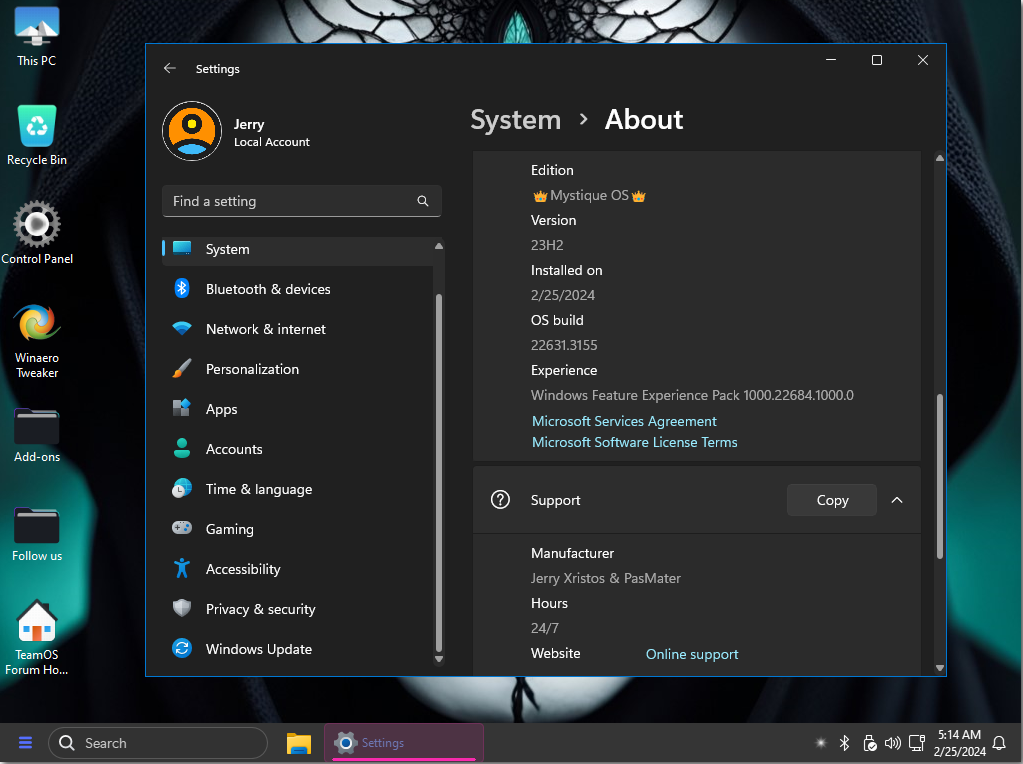1023x764 pixels.
Task: Click the Accessibility figure icon
Action: click(x=182, y=569)
